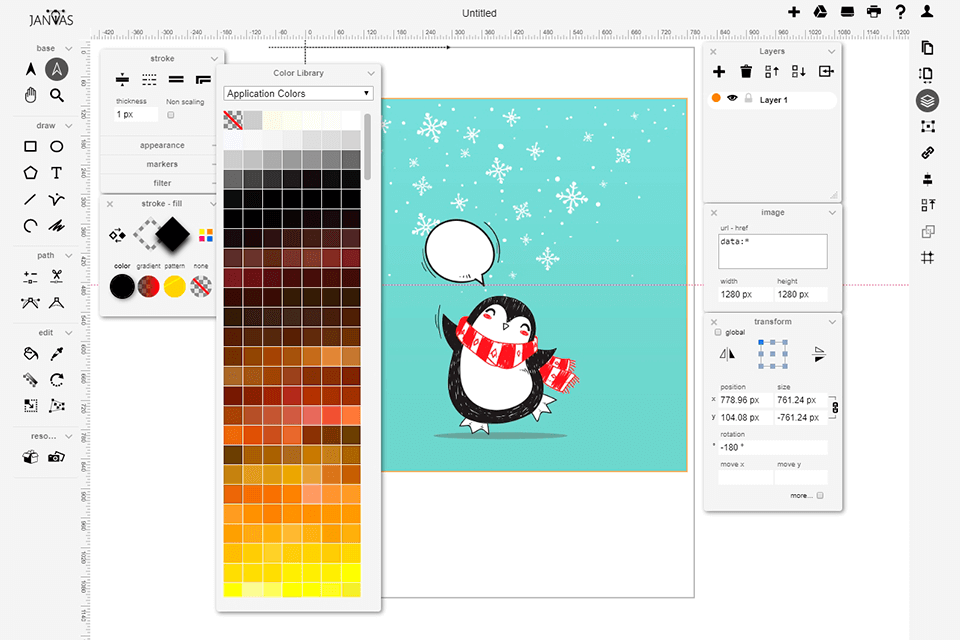
Task: Toggle size aspect ratio link
Action: pos(835,408)
